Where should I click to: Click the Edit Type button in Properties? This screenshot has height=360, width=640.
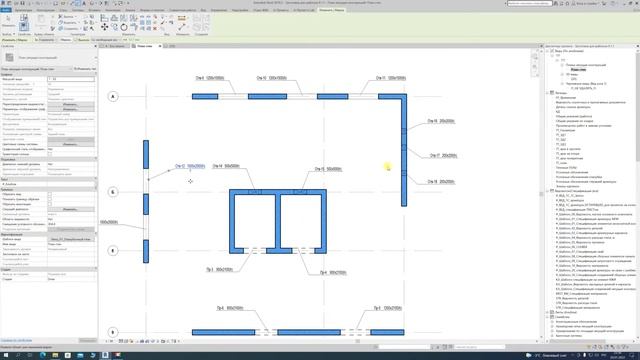pos(84,69)
